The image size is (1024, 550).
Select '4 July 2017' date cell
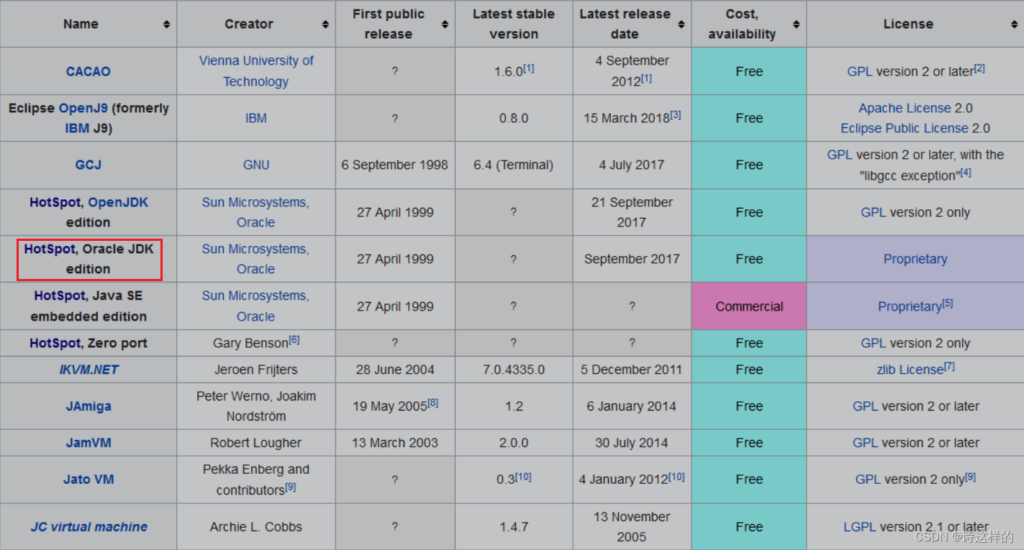coord(632,165)
